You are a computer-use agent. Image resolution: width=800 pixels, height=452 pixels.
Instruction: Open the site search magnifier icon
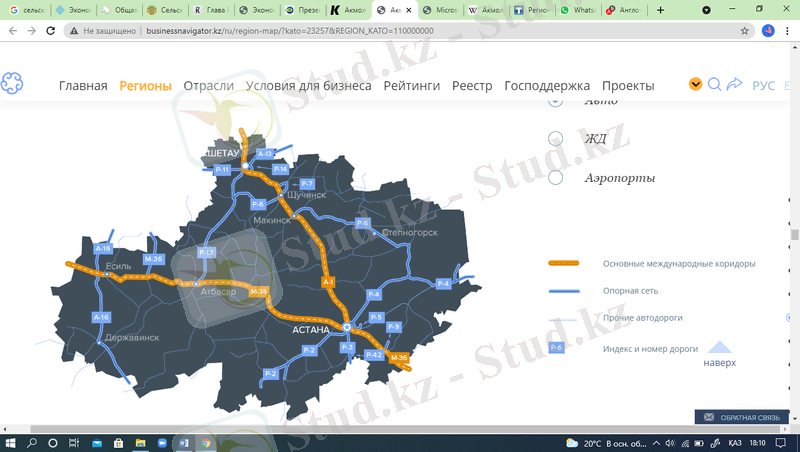click(x=714, y=85)
